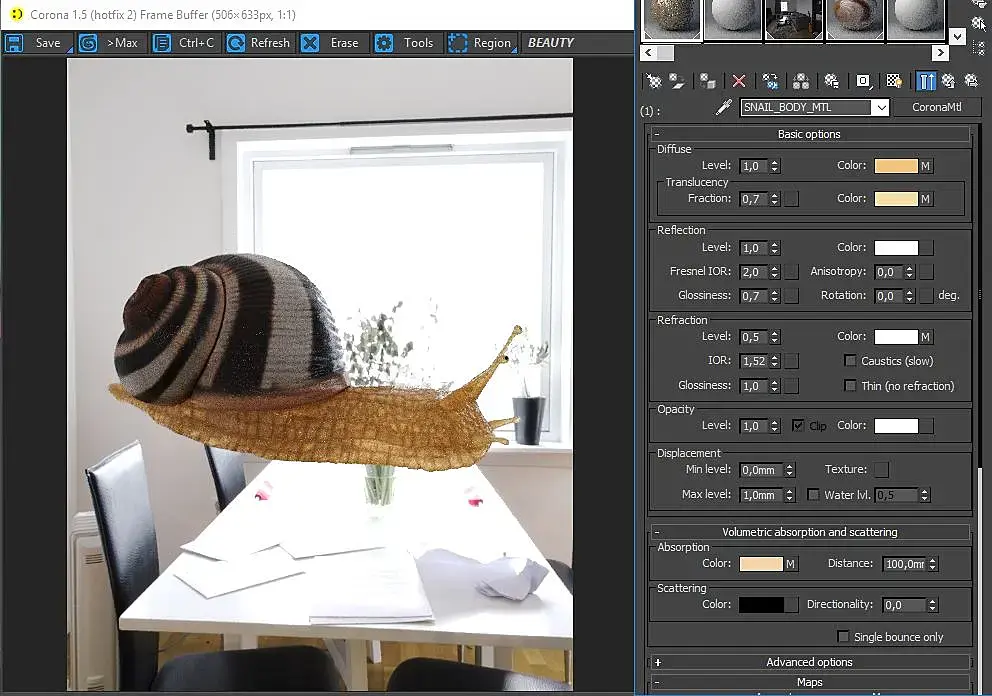992x696 pixels.
Task: Click the Erase icon to clear the render
Action: (310, 43)
